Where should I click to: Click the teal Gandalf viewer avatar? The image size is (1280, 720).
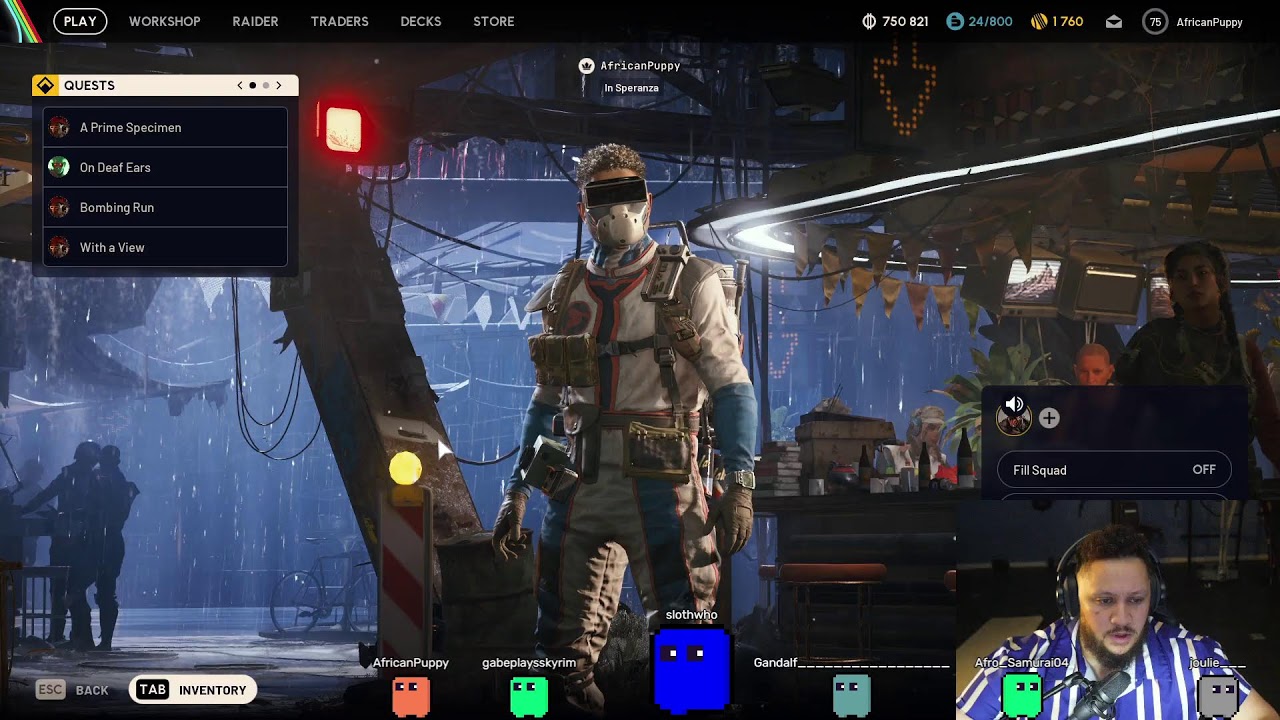(x=851, y=696)
